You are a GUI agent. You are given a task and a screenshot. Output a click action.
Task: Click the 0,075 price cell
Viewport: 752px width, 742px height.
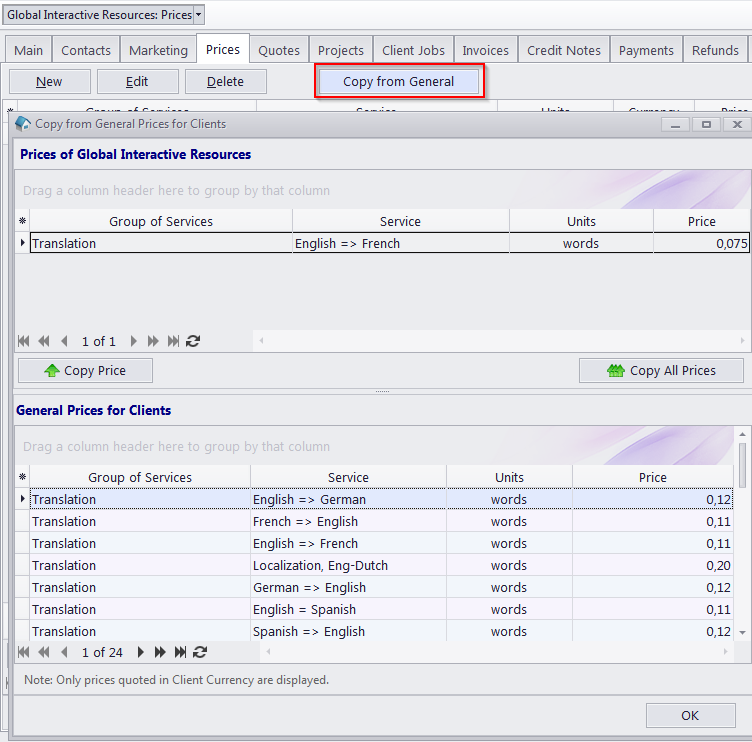[702, 244]
